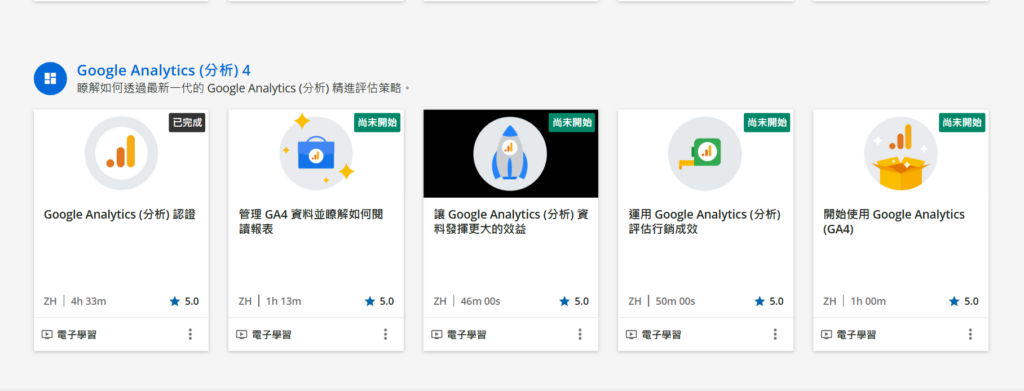Click the 讓 Google Analytics 資料發揮更大的效益 title
Viewport: 1024px width, 391px height.
tap(511, 222)
